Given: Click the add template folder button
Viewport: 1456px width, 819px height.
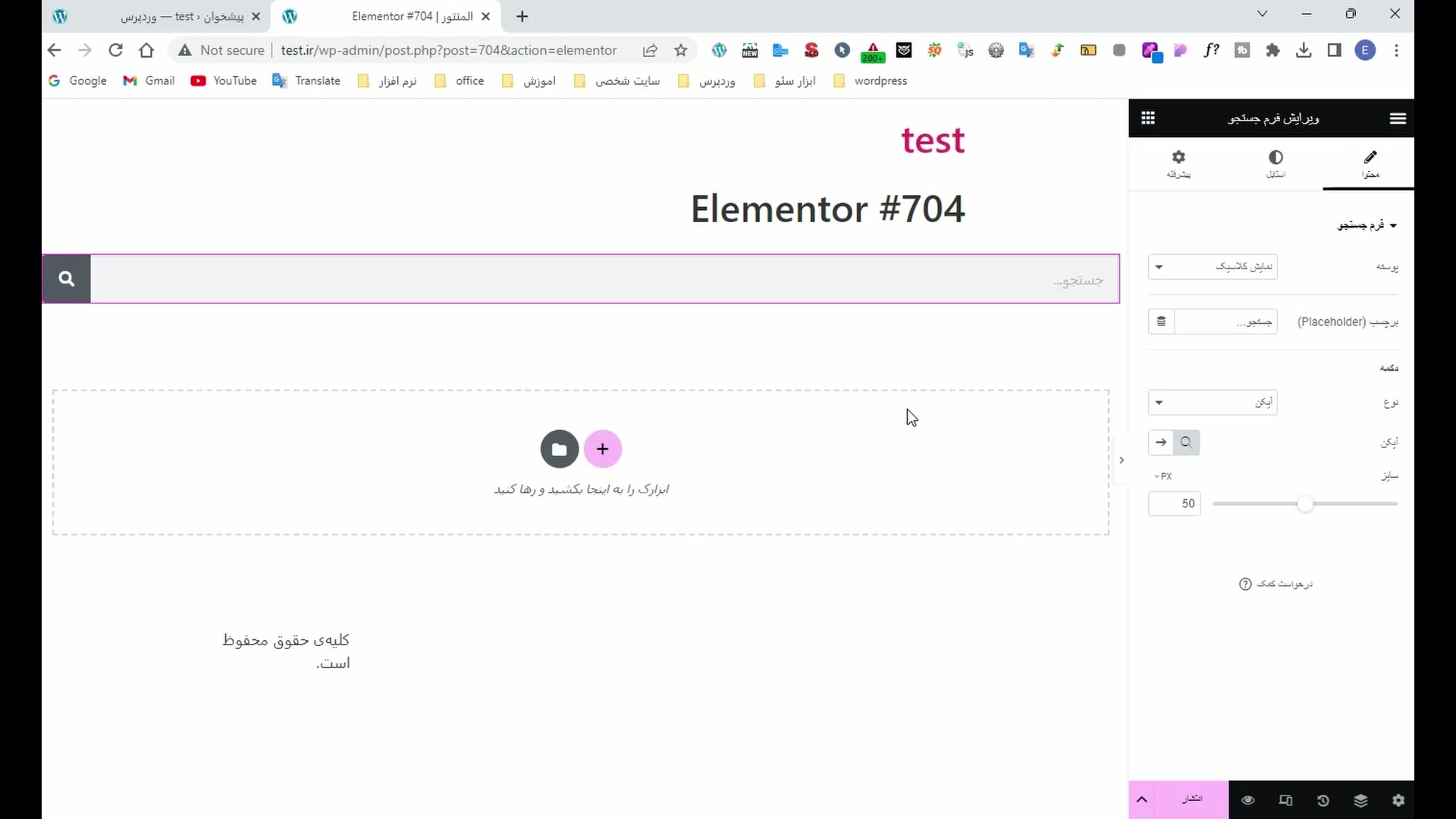Looking at the screenshot, I should click(x=560, y=449).
